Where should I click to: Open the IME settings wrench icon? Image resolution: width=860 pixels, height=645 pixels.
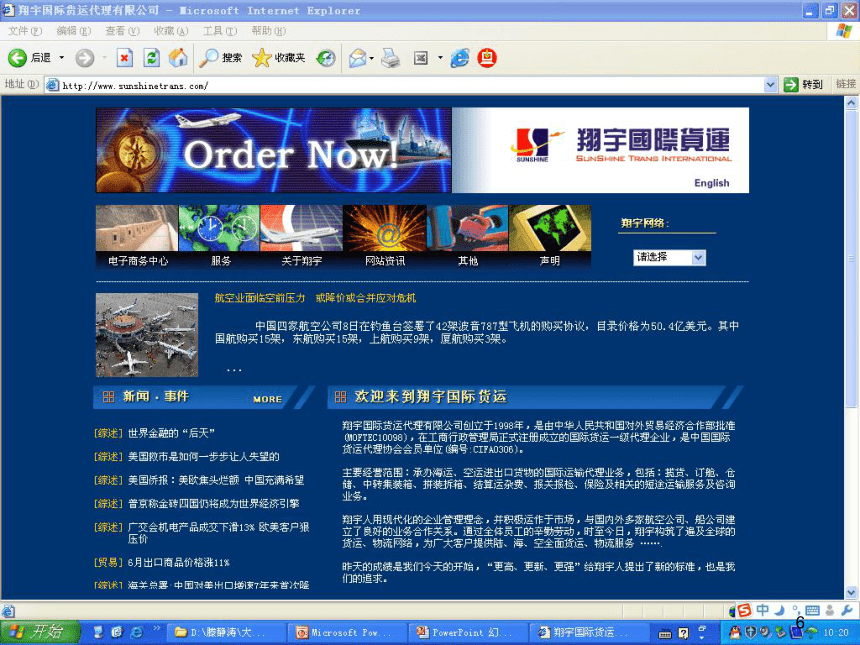[x=846, y=610]
